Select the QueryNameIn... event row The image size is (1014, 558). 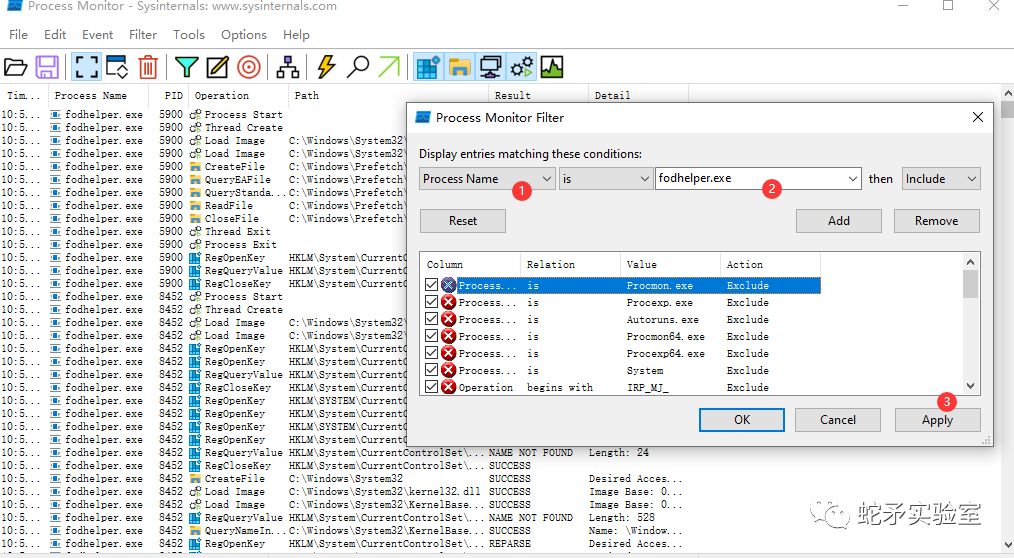(x=343, y=530)
